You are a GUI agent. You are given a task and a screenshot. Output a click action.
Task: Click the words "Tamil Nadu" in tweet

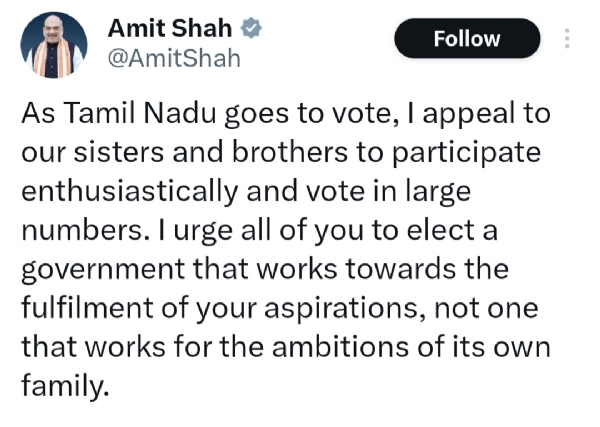click(x=132, y=113)
